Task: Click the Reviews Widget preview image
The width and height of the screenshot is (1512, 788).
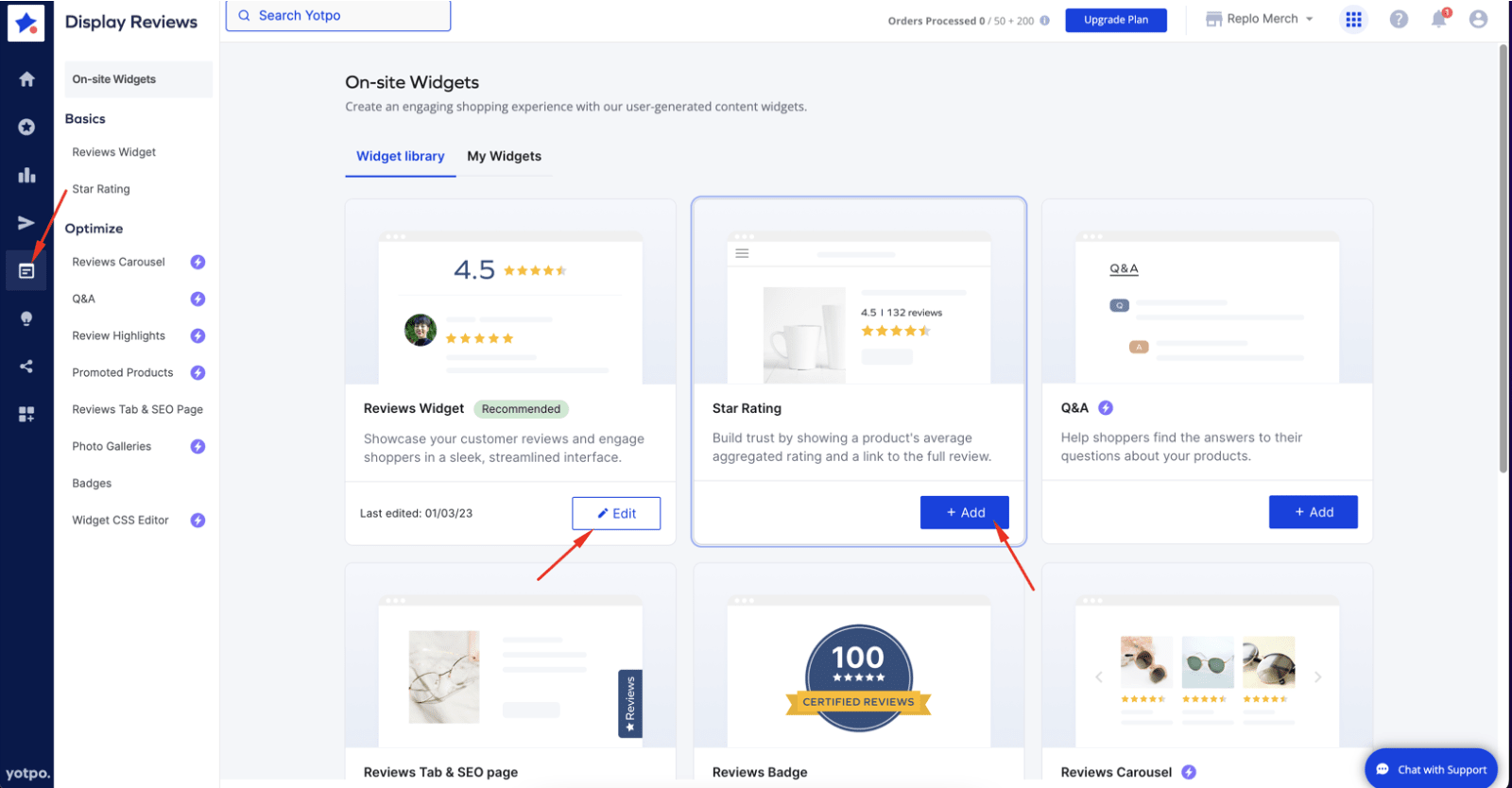Action: pos(510,293)
